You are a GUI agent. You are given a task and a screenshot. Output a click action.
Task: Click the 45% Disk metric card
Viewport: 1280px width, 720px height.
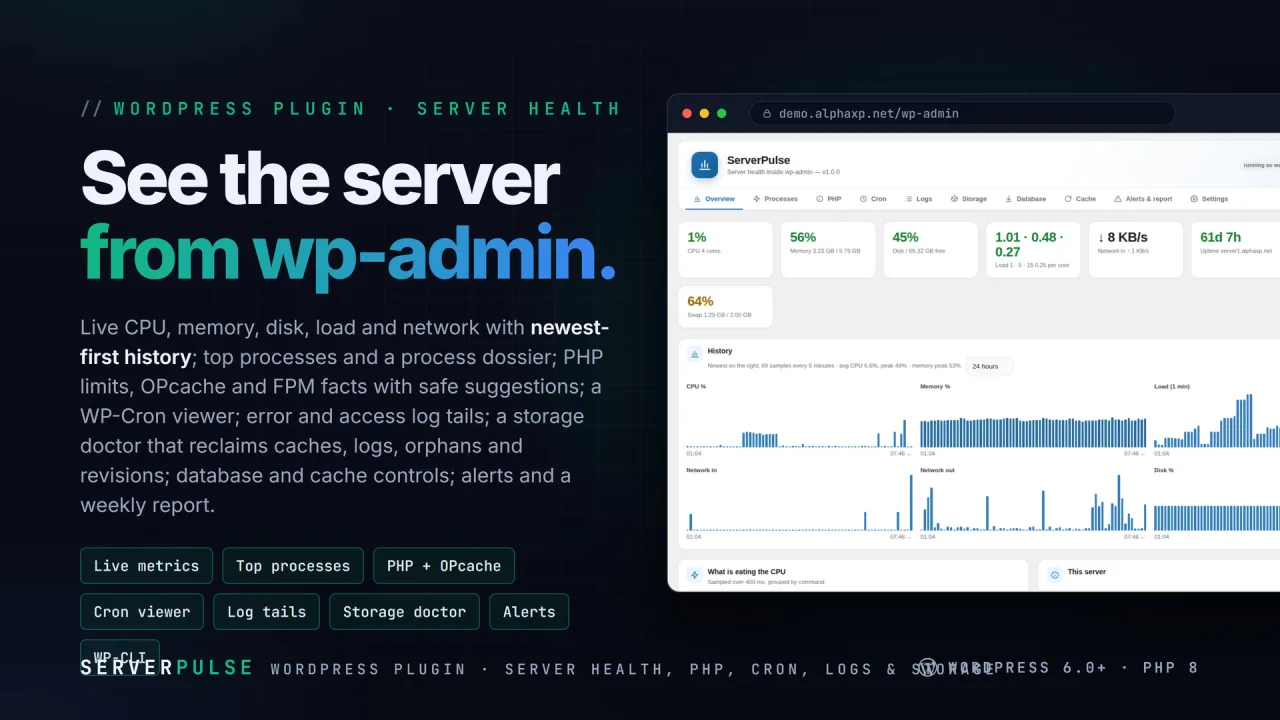930,250
